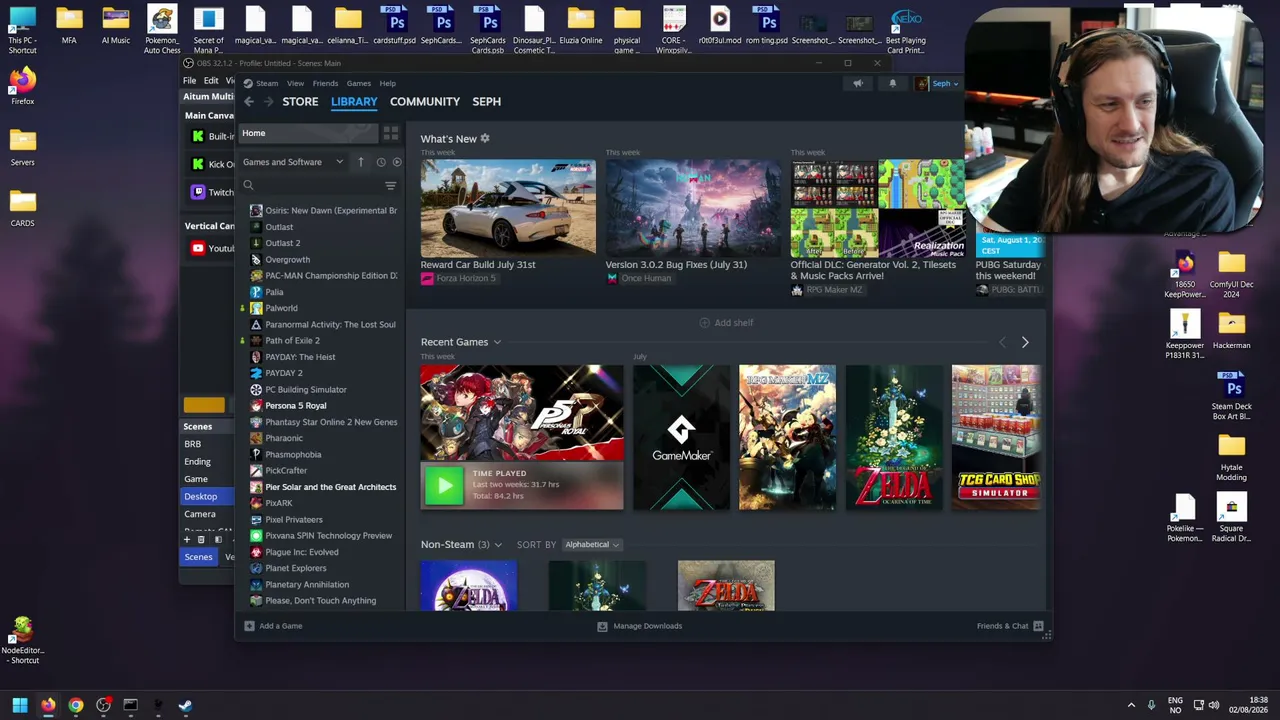Image resolution: width=1280 pixels, height=720 pixels.
Task: Click the remove scene trash icon in OBS
Action: tap(201, 540)
